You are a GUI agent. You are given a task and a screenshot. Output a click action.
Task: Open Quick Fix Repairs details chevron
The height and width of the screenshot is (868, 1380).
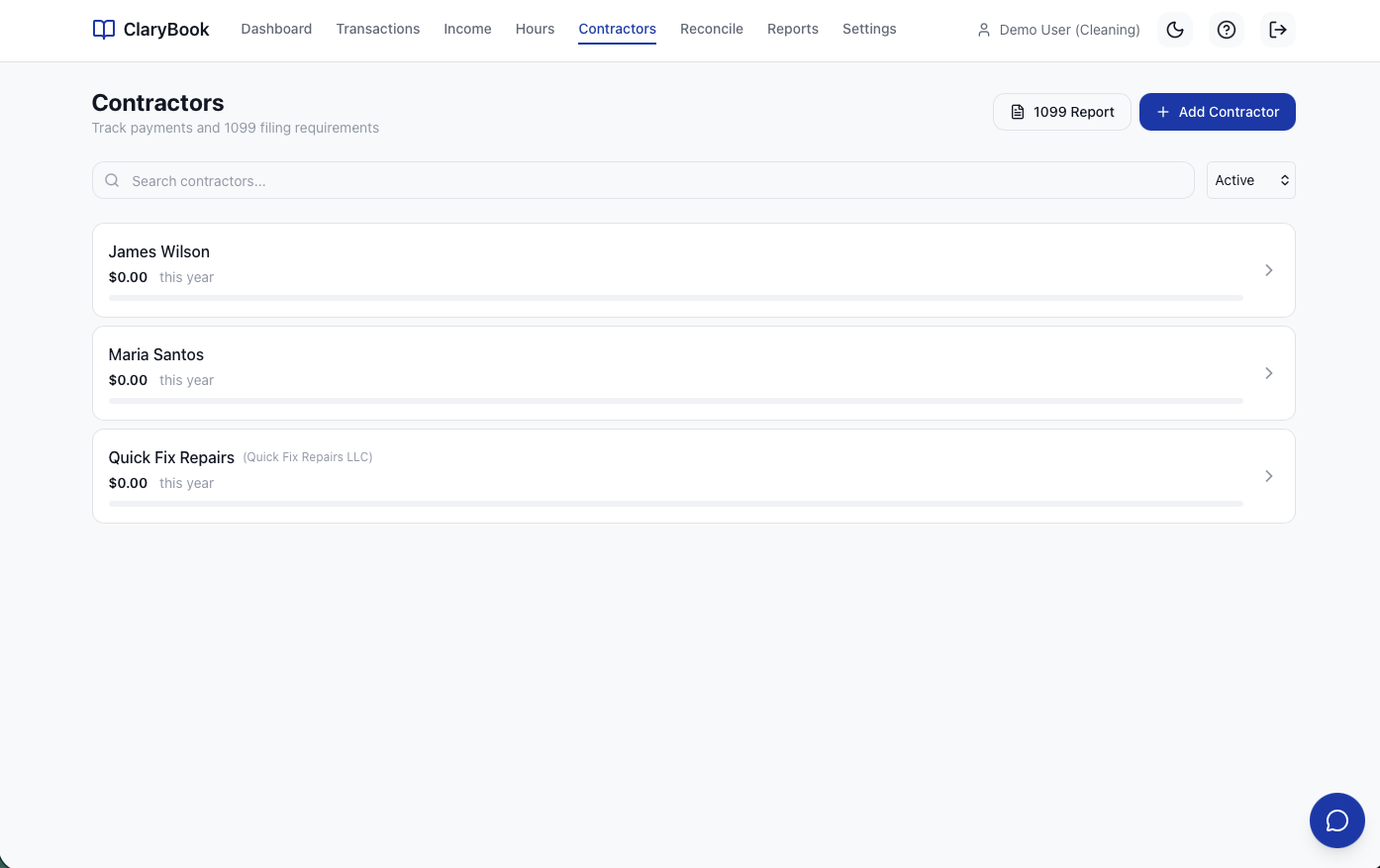1268,476
